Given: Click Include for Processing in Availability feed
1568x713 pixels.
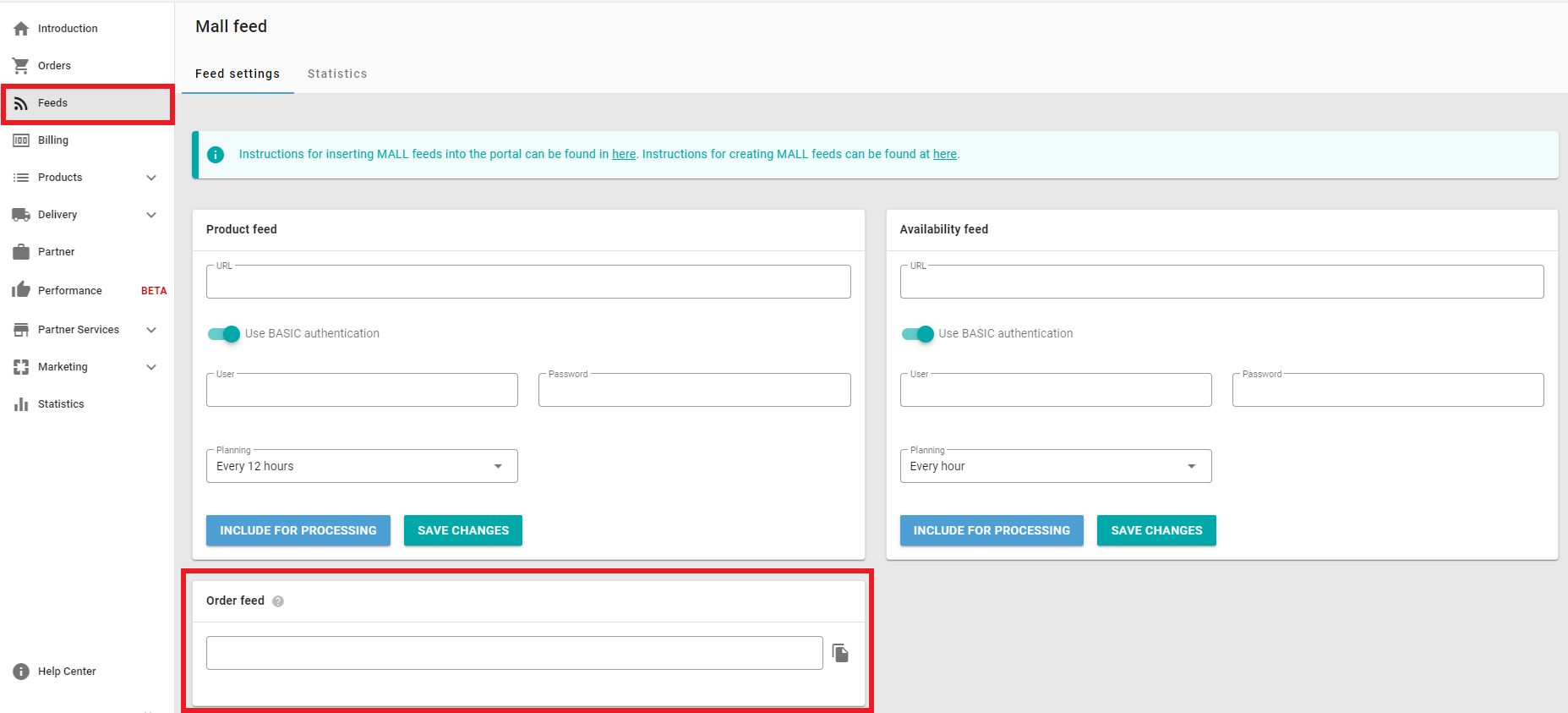Looking at the screenshot, I should [x=992, y=530].
